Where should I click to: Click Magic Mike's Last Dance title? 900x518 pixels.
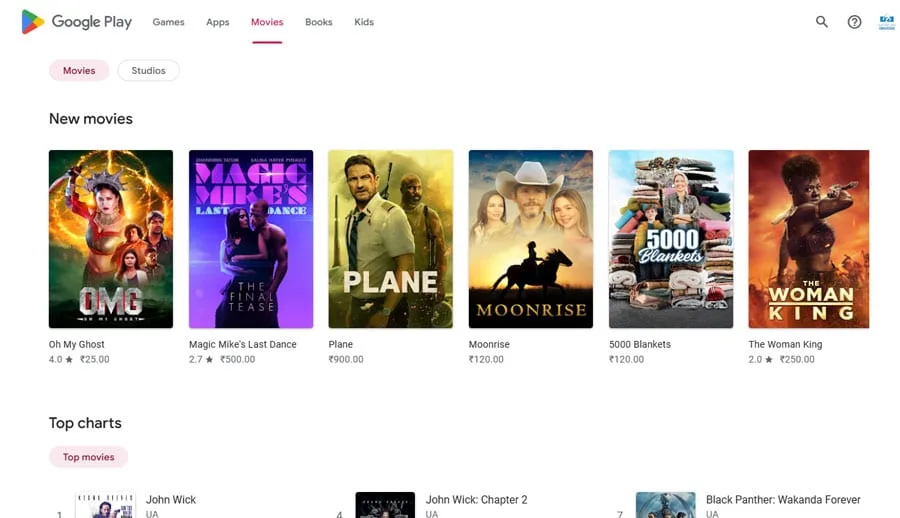coord(243,344)
